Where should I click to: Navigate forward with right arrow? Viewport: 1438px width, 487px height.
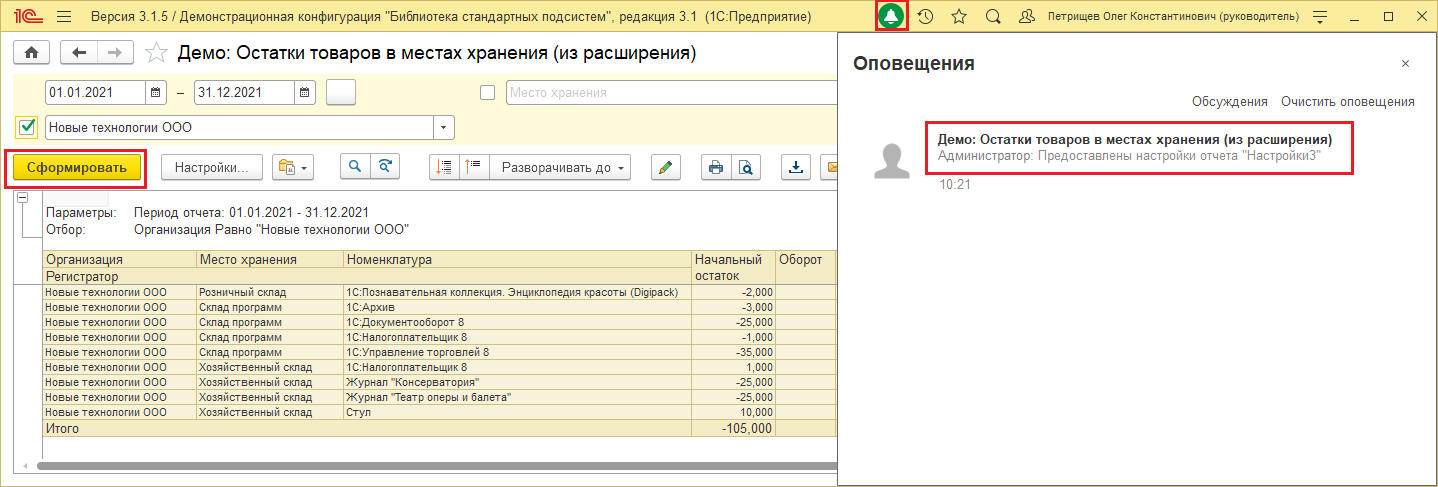click(x=115, y=53)
